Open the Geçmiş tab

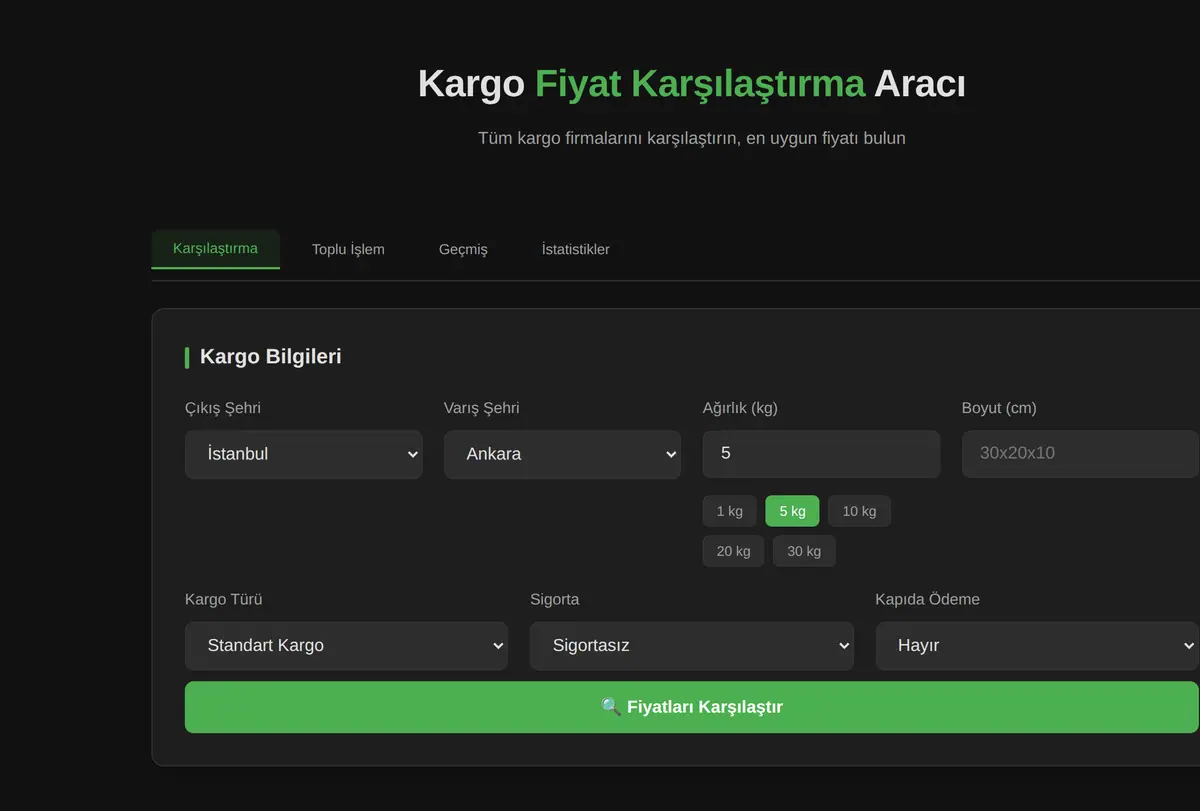pos(463,249)
